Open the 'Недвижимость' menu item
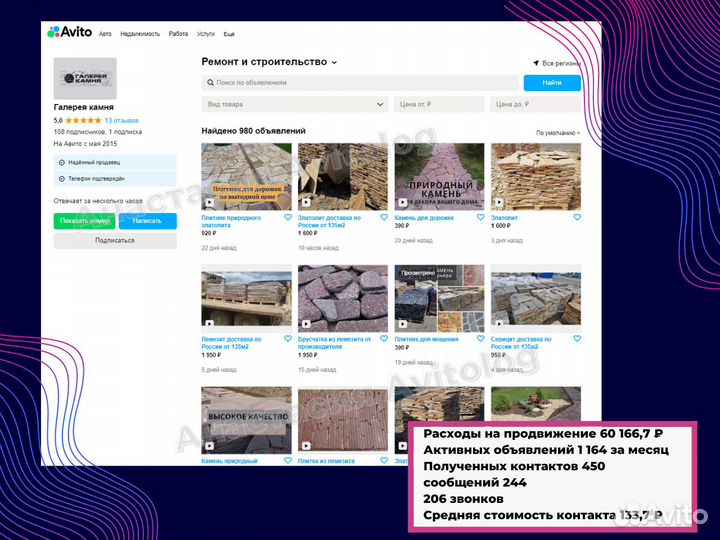Viewport: 720px width, 540px height. coord(140,33)
